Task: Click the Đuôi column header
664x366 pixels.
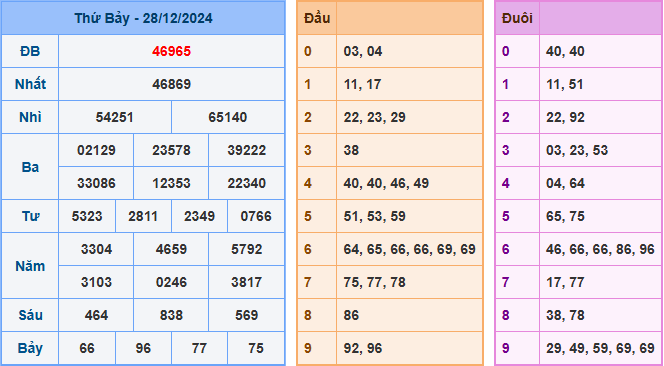Action: 517,19
